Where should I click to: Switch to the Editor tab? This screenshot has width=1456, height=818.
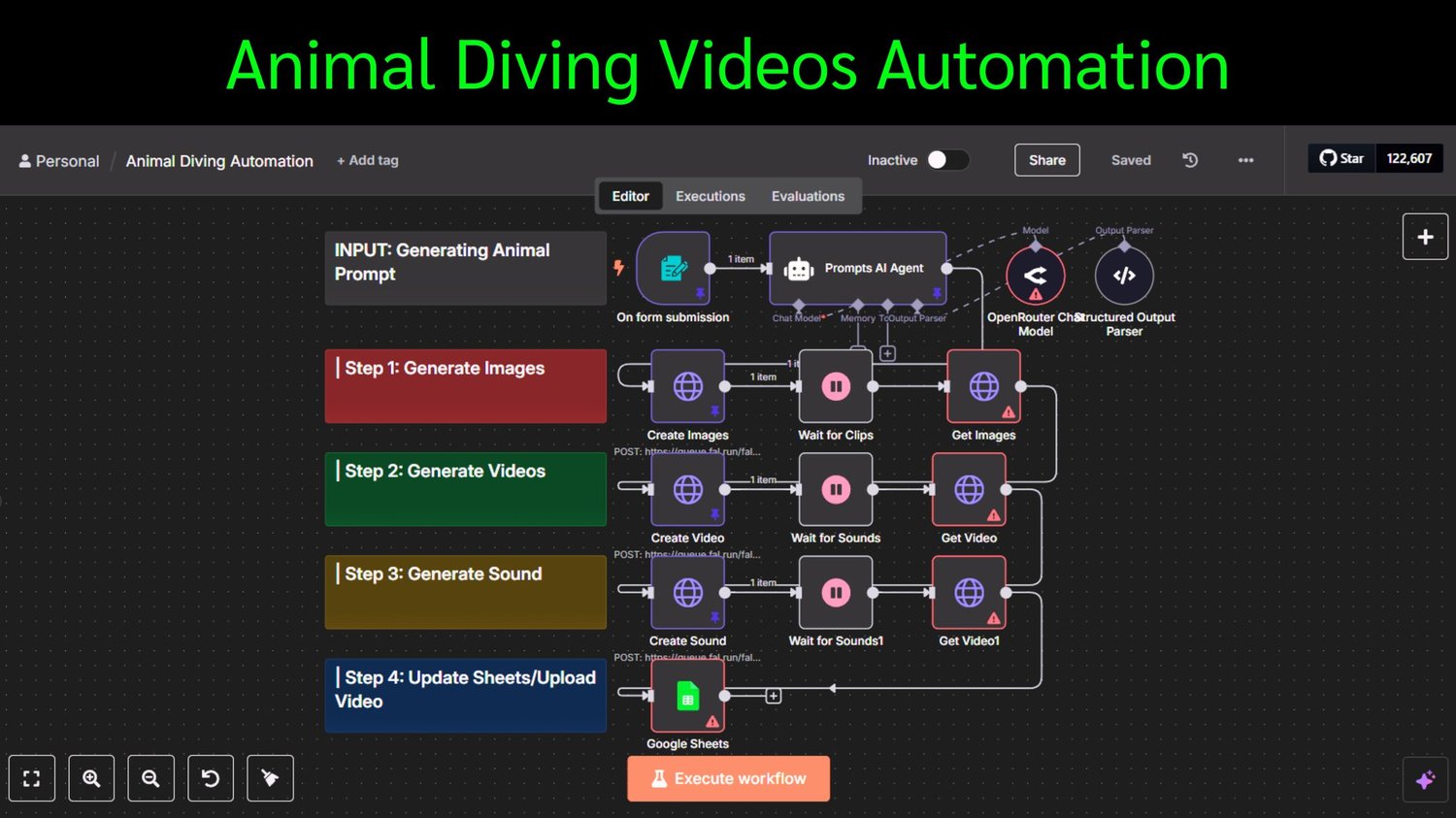coord(631,196)
